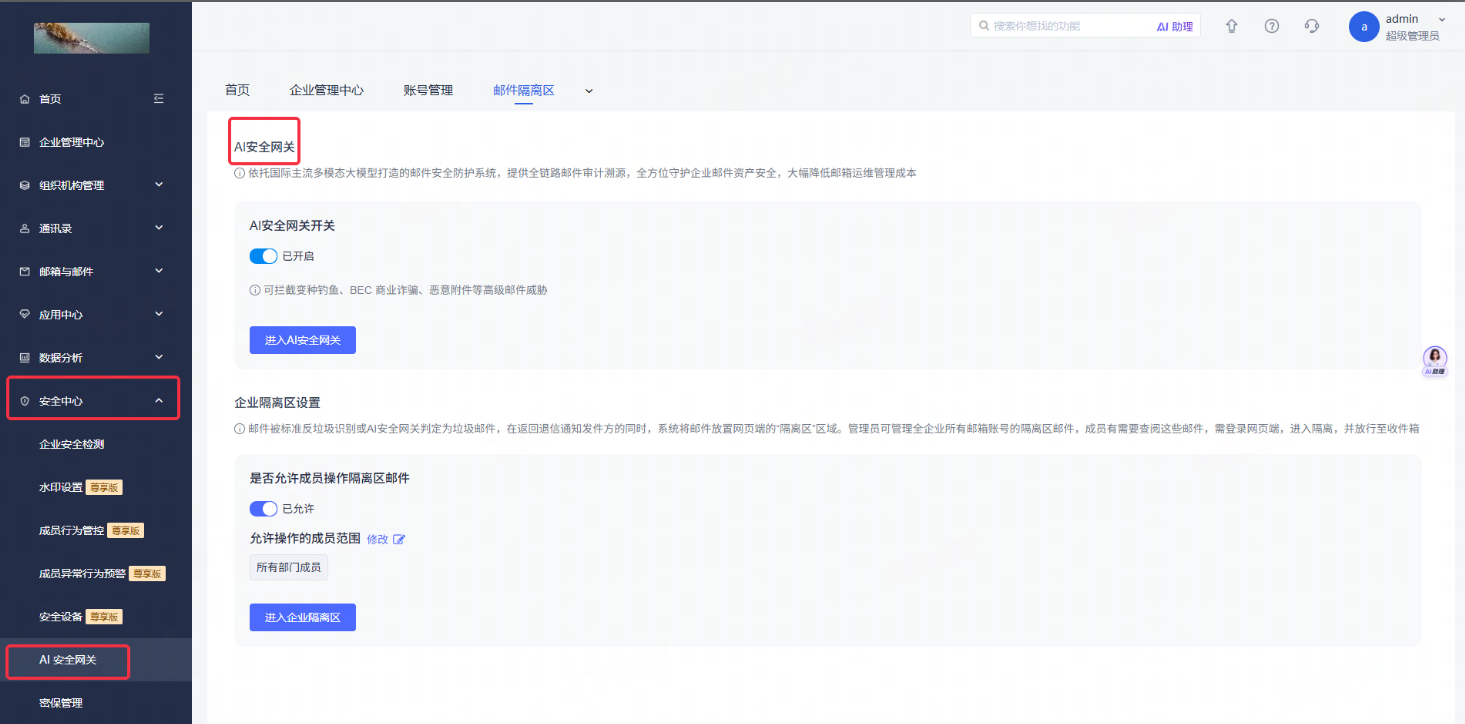Collapse the sidebar using the menu fold icon
Viewport: 1465px width, 724px height.
[158, 99]
